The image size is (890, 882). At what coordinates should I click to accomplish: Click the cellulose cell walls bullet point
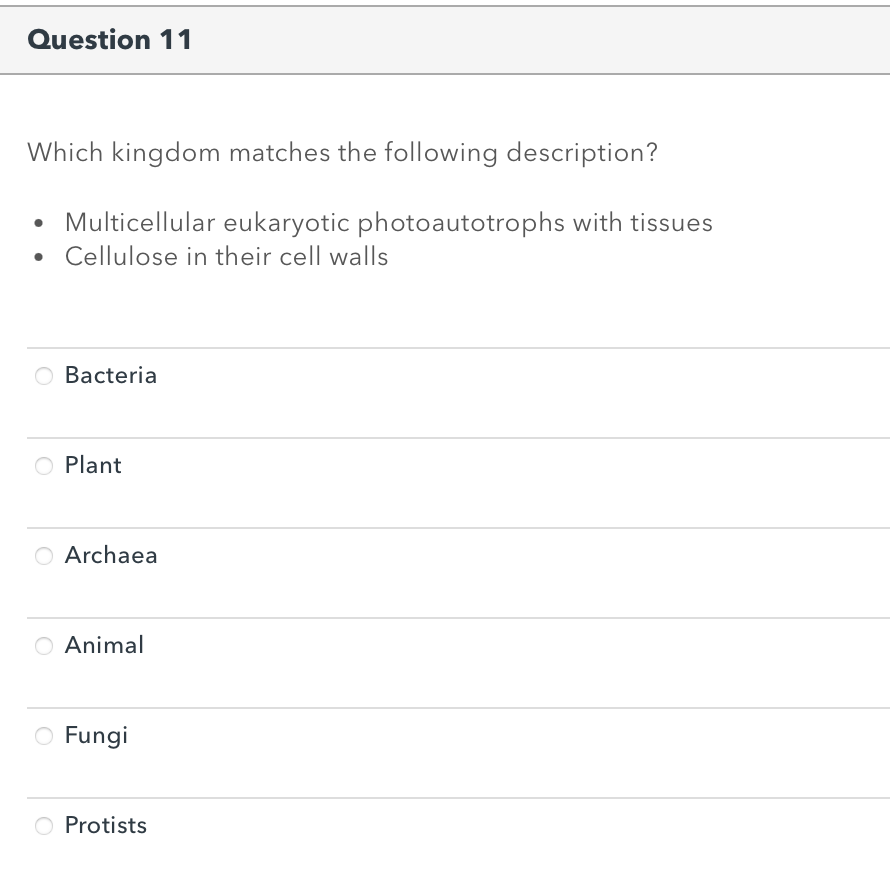226,257
